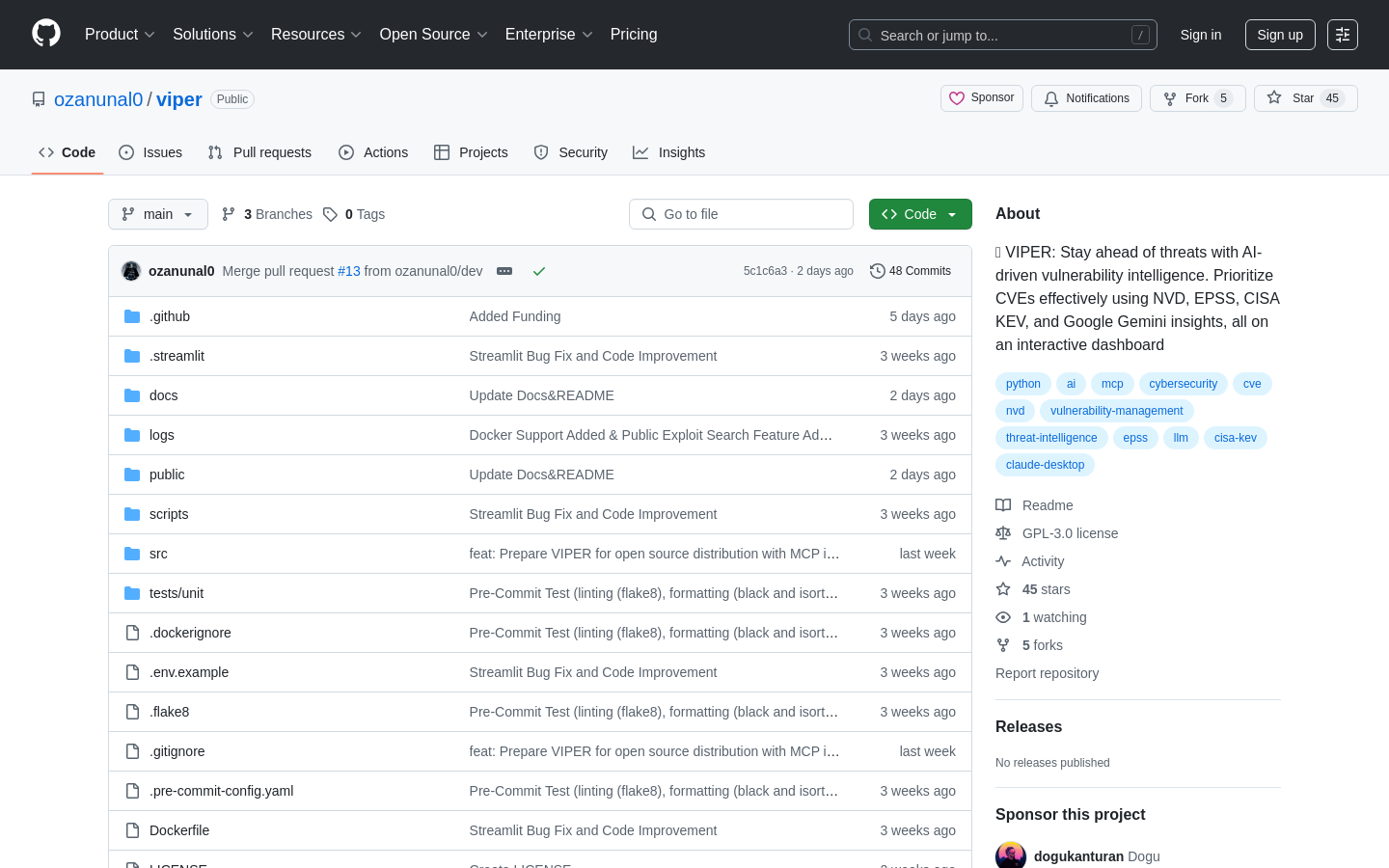Open the src folder
Screen dimensions: 1389x868
[x=158, y=554]
